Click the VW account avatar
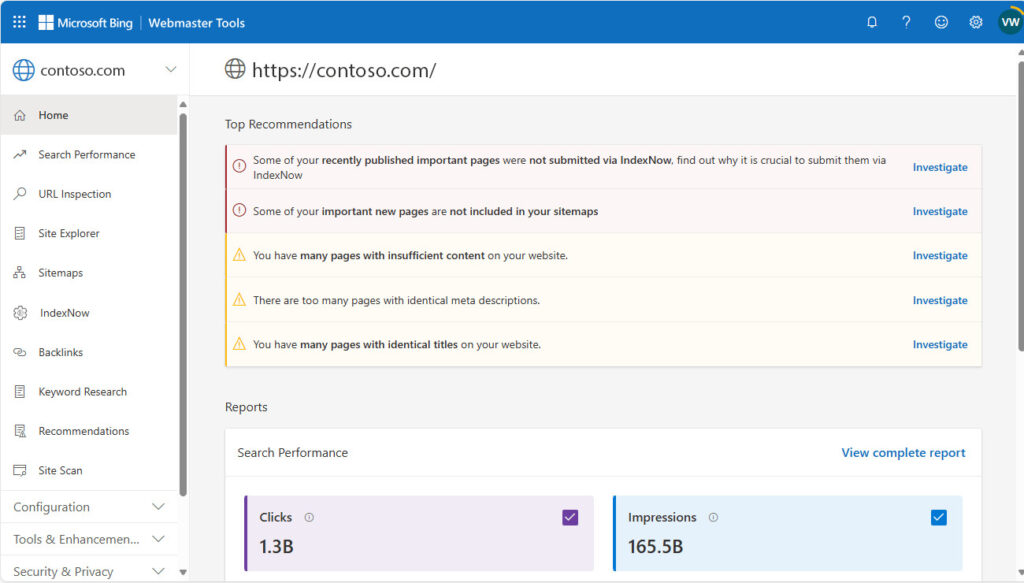This screenshot has width=1024, height=583. (1010, 22)
